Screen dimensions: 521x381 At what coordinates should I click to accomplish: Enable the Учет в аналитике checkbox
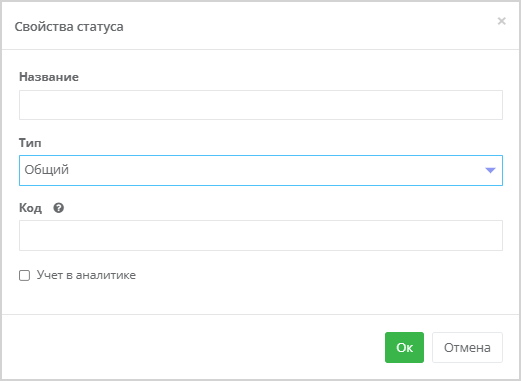coord(24,275)
